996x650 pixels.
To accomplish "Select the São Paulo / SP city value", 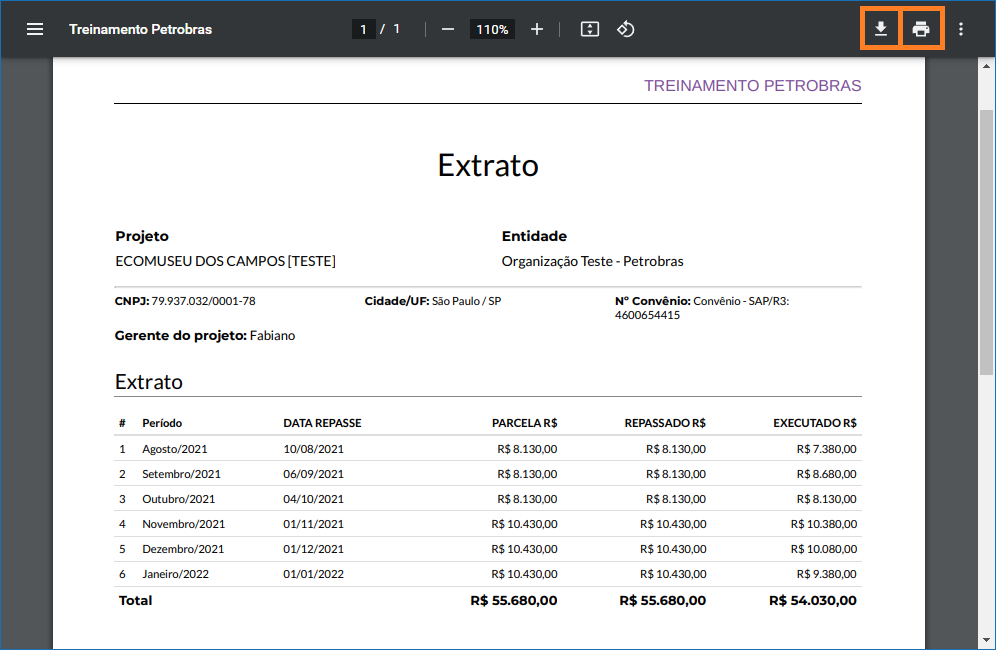I will [x=467, y=301].
